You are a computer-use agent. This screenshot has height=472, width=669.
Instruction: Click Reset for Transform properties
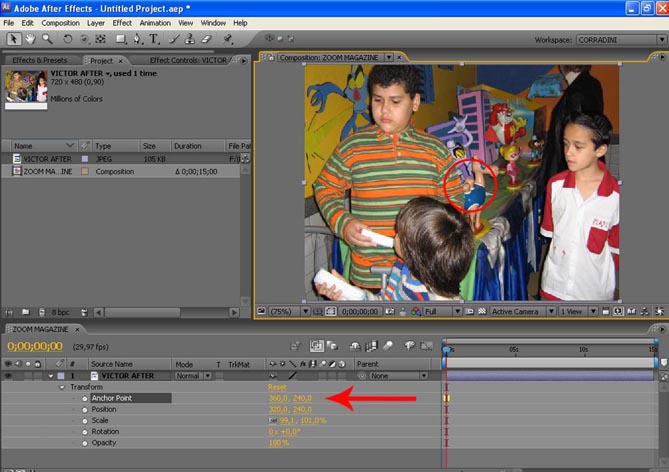click(277, 387)
